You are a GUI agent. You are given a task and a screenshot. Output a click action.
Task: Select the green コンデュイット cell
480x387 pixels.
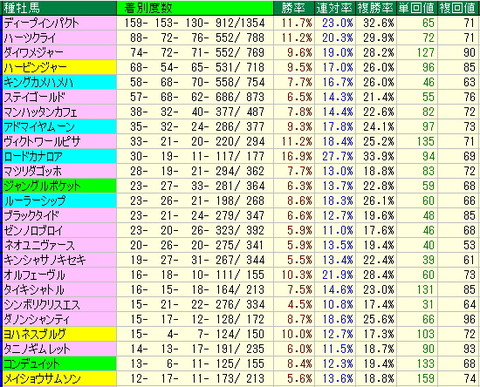pos(60,363)
